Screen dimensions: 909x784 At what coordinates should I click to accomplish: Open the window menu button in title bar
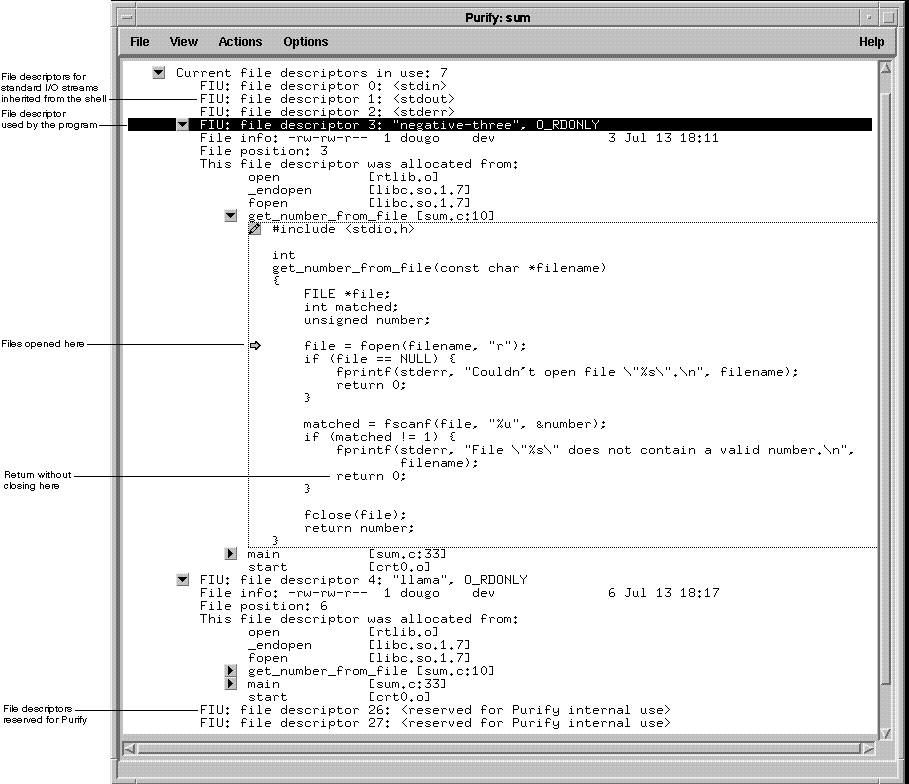pyautogui.click(x=127, y=17)
